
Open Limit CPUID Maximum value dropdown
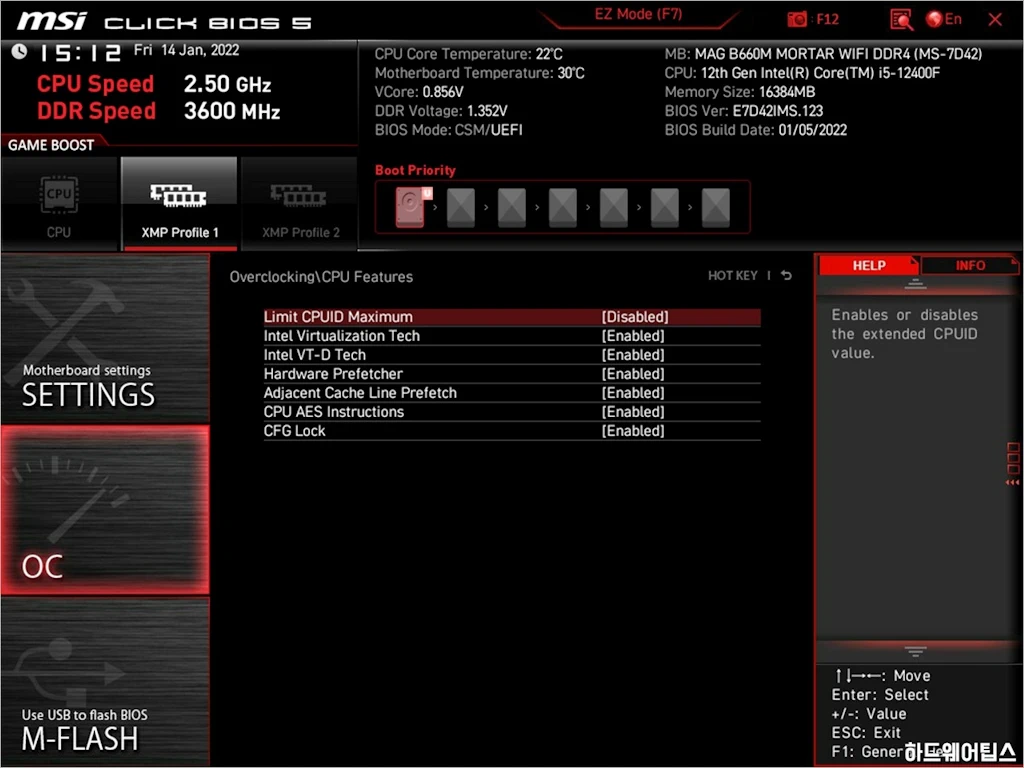(x=634, y=317)
